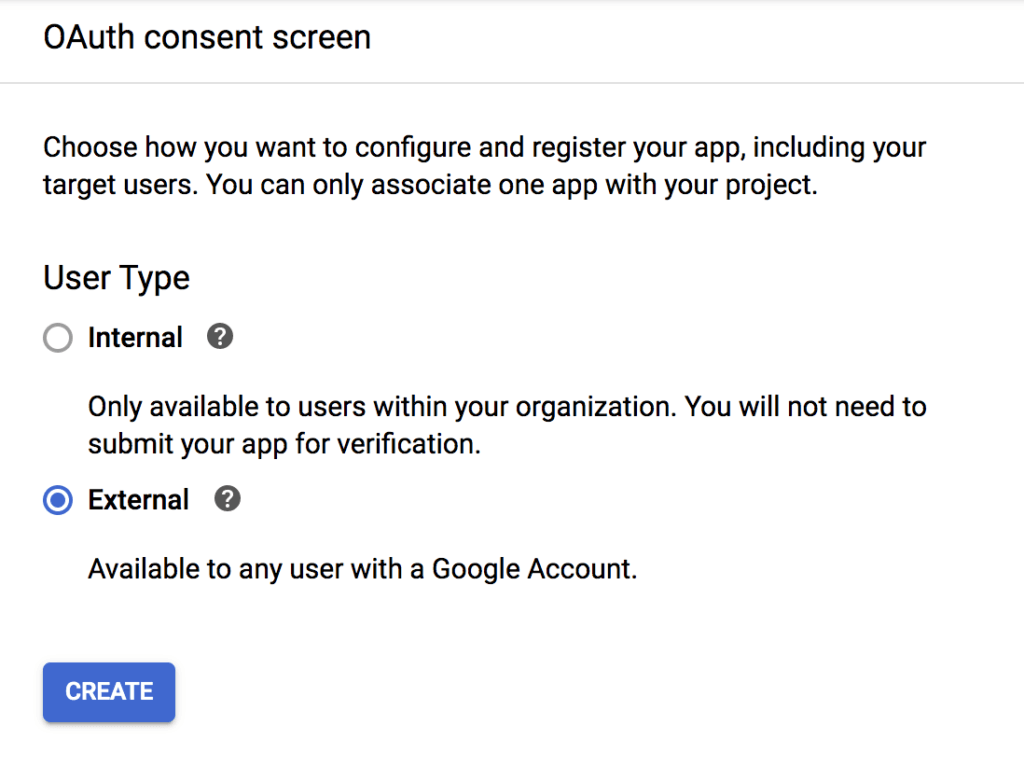Click the 'Available to any user' description

(362, 569)
